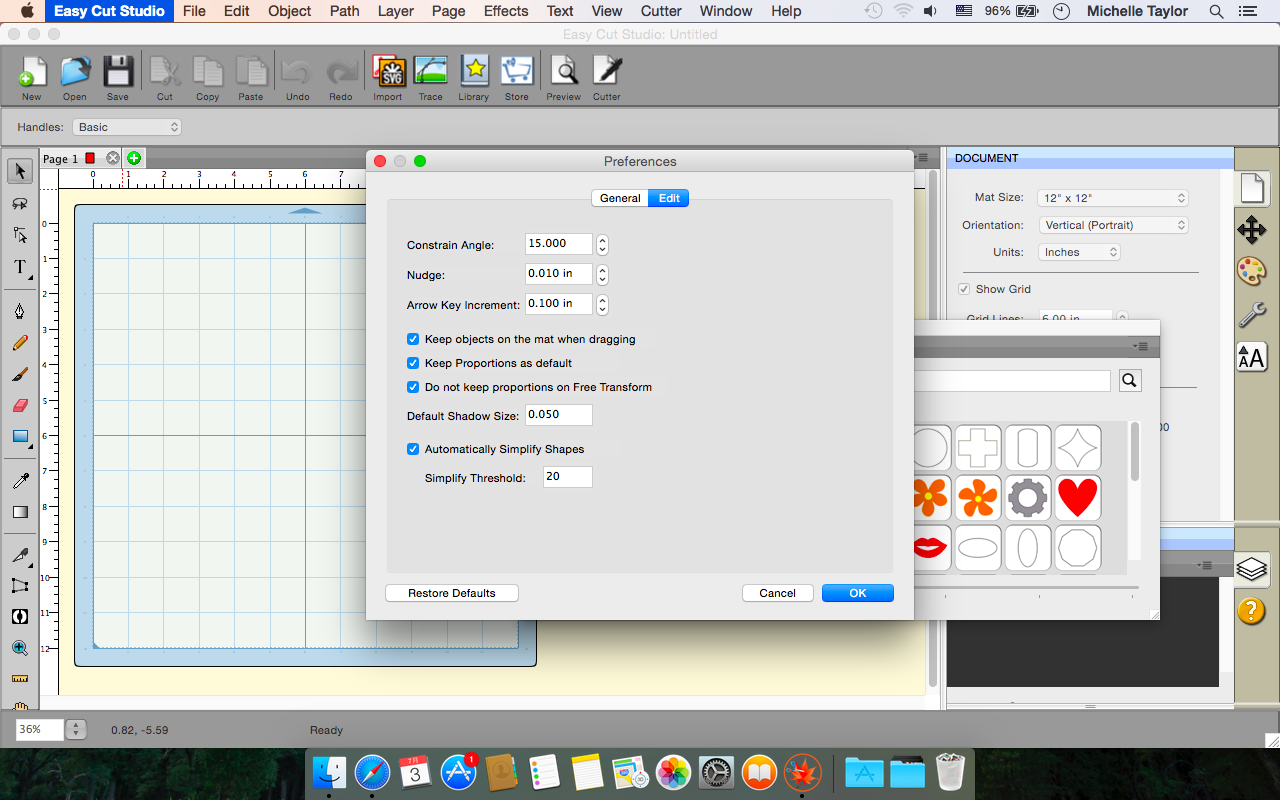Switch to the General tab in Preferences
Image resolution: width=1280 pixels, height=800 pixels.
[x=620, y=198]
